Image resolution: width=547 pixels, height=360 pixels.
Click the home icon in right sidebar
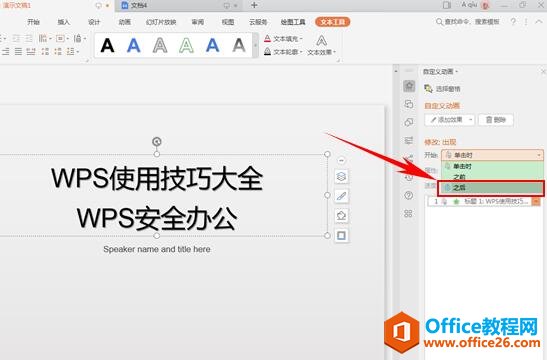(409, 86)
